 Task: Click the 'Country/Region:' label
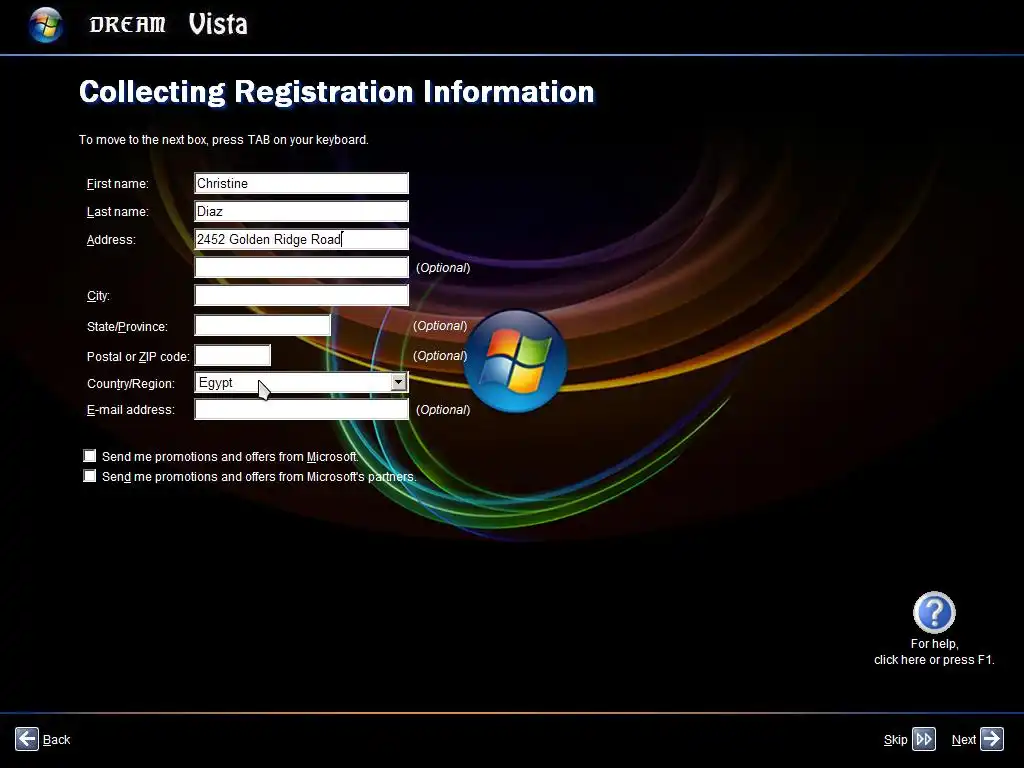[x=131, y=383]
